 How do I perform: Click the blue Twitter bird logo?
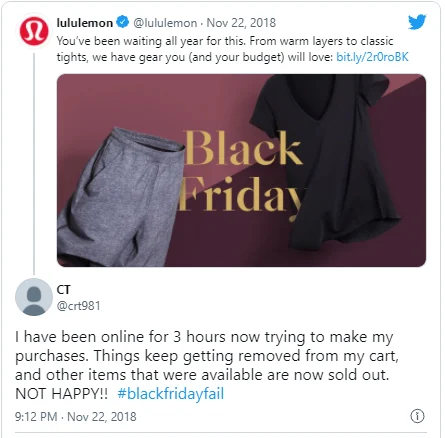click(x=417, y=22)
